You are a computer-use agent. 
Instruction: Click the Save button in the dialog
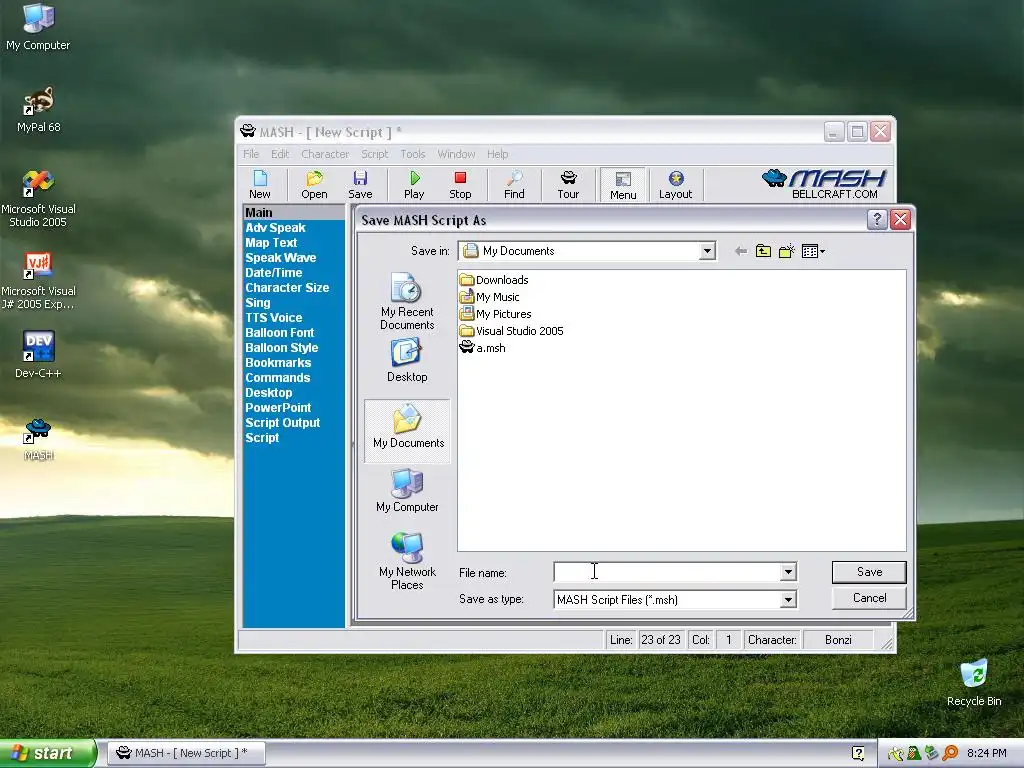point(869,572)
